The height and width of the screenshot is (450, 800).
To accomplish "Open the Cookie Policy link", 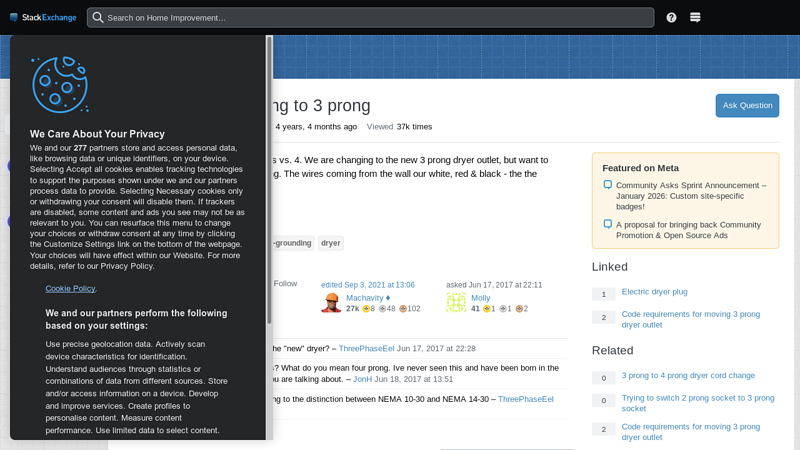I will 70,288.
